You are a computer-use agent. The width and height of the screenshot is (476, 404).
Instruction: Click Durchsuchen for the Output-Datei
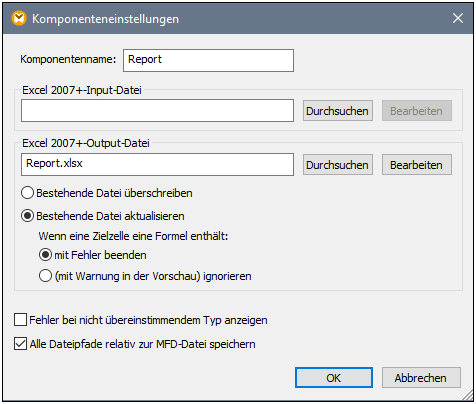click(338, 165)
